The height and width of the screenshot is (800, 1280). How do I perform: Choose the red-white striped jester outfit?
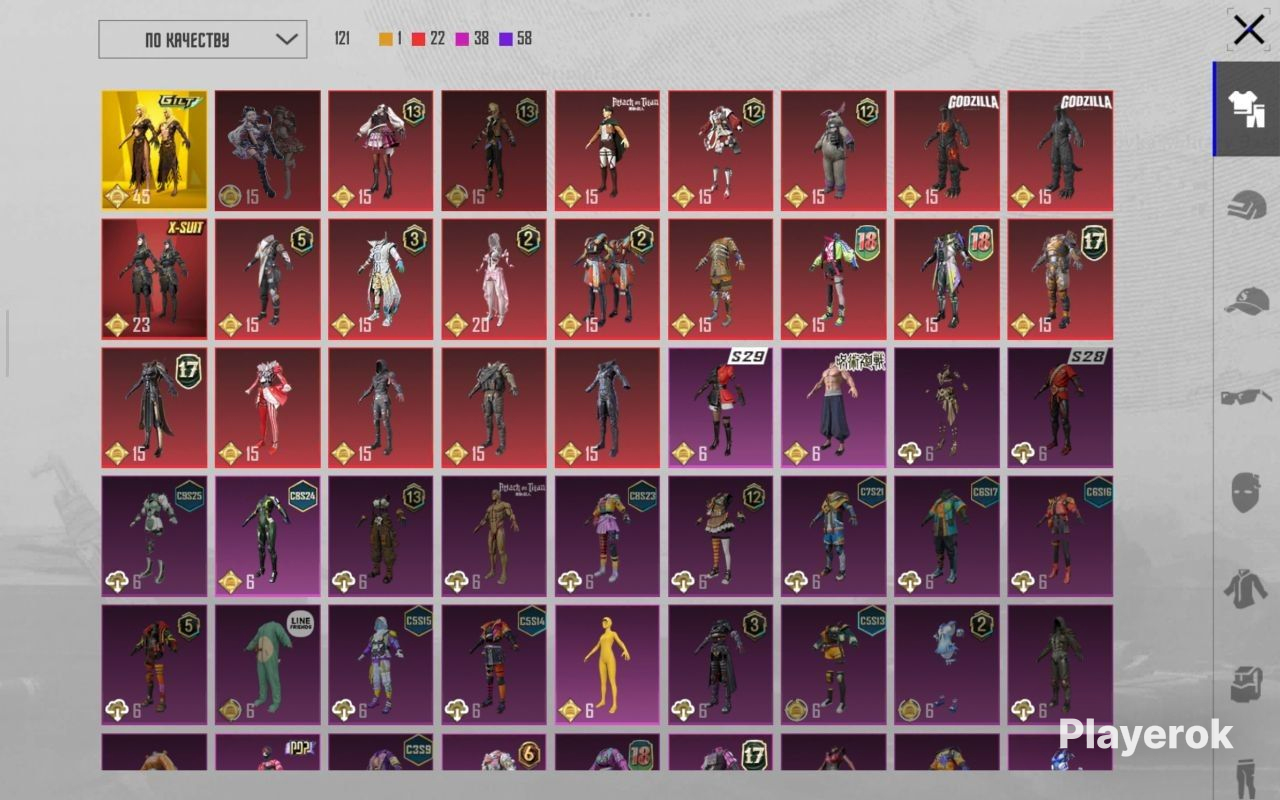[268, 407]
